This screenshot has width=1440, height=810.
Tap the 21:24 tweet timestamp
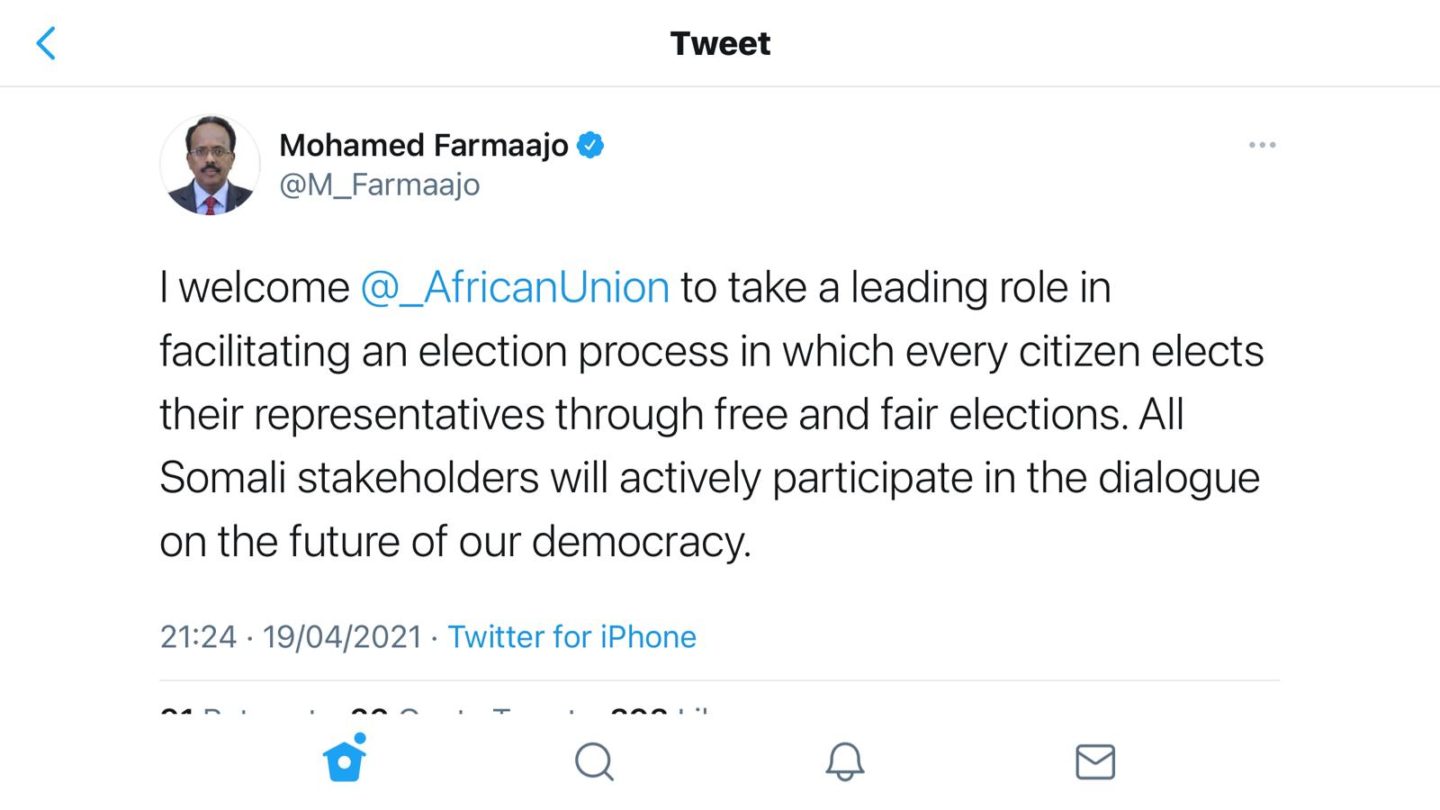[x=198, y=637]
